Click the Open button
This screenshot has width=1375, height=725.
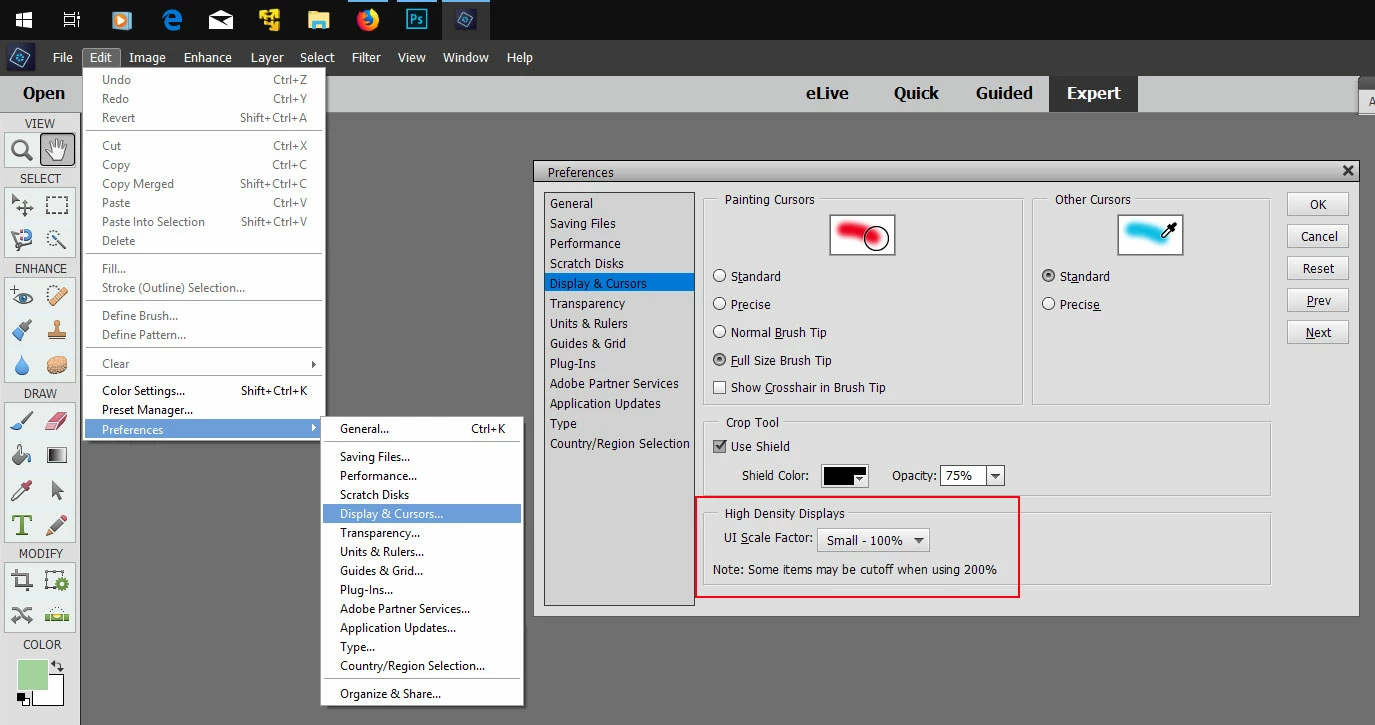[x=44, y=94]
